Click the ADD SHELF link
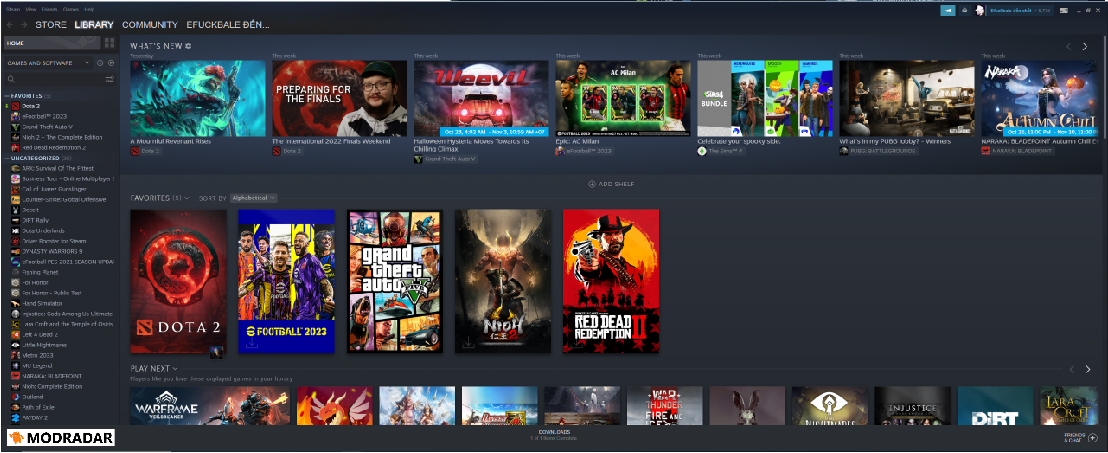The height and width of the screenshot is (453, 1108). tap(611, 184)
